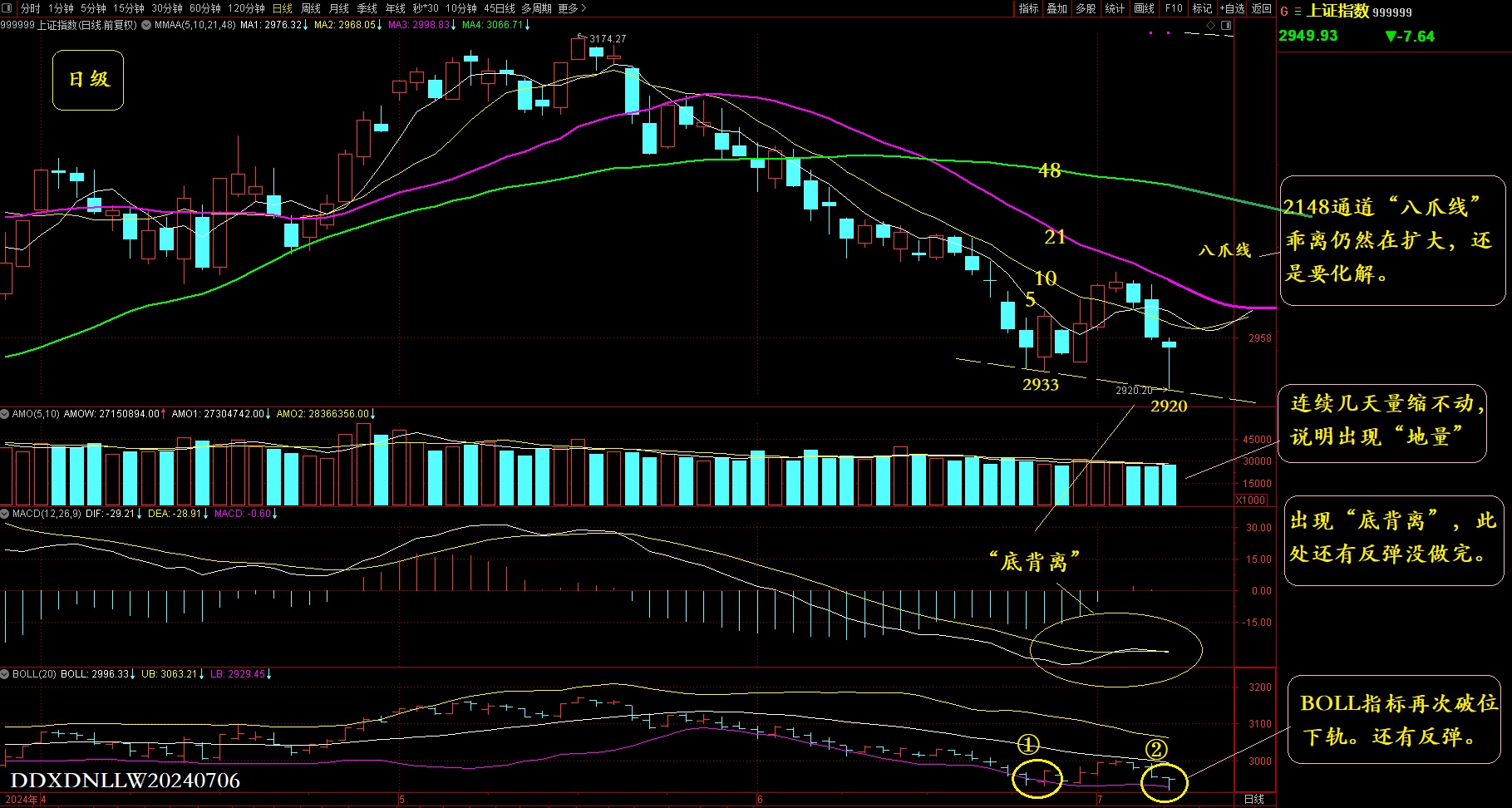Open the list icon next to 上证指数
This screenshot has height=808, width=1512.
(1298, 12)
